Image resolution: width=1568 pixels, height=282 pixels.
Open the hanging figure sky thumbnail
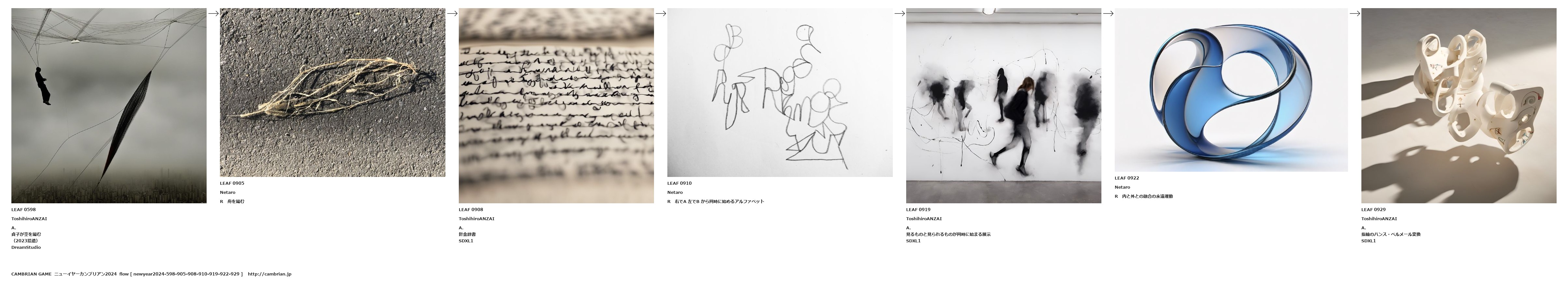click(x=109, y=105)
